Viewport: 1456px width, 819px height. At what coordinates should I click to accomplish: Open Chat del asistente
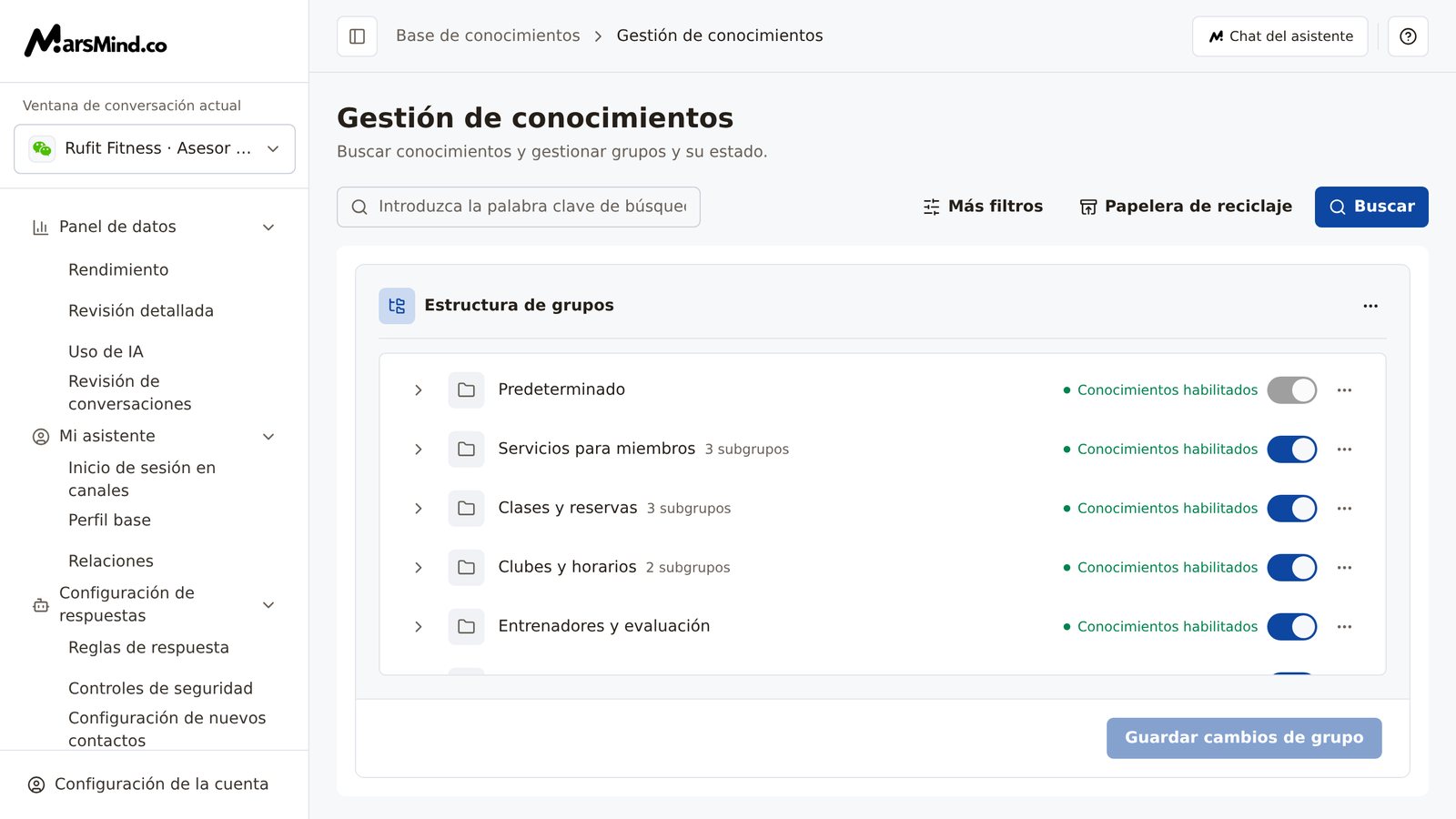click(x=1280, y=36)
